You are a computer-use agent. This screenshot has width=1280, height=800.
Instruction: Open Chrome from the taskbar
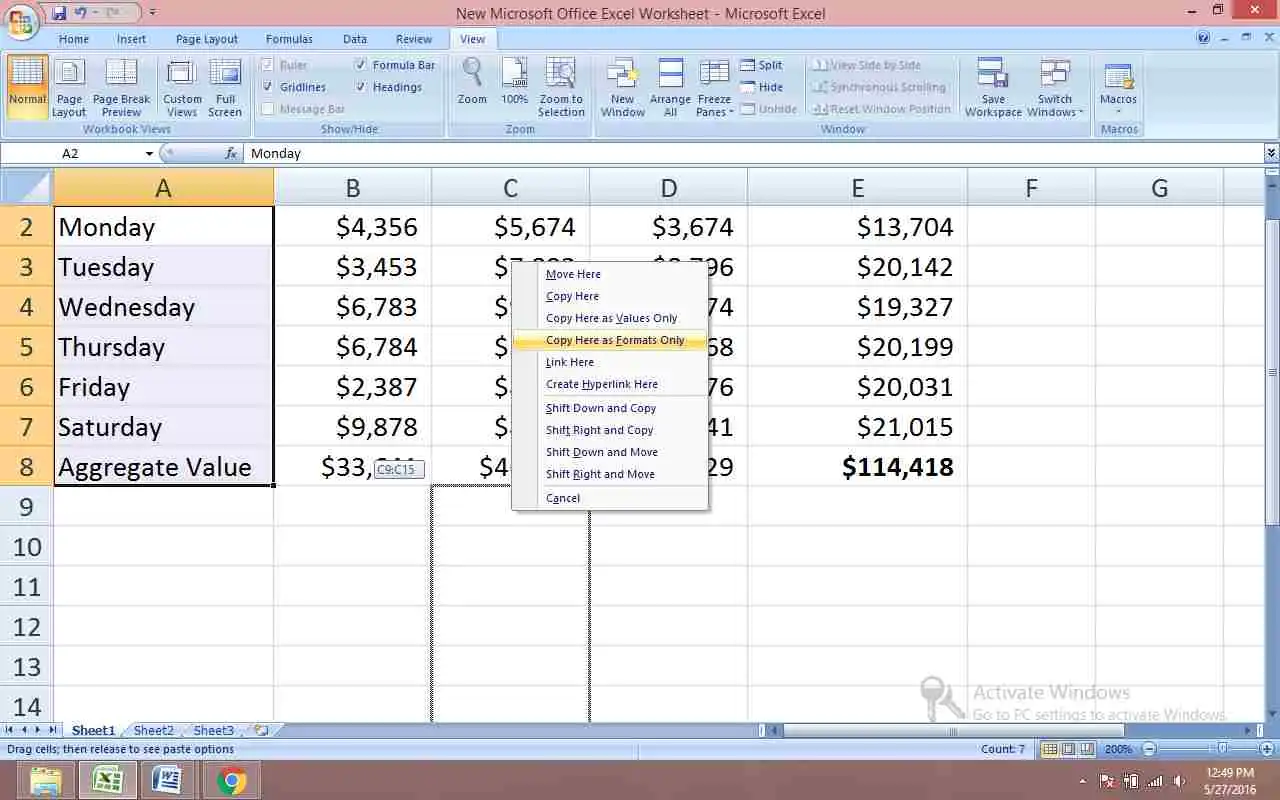[x=231, y=780]
